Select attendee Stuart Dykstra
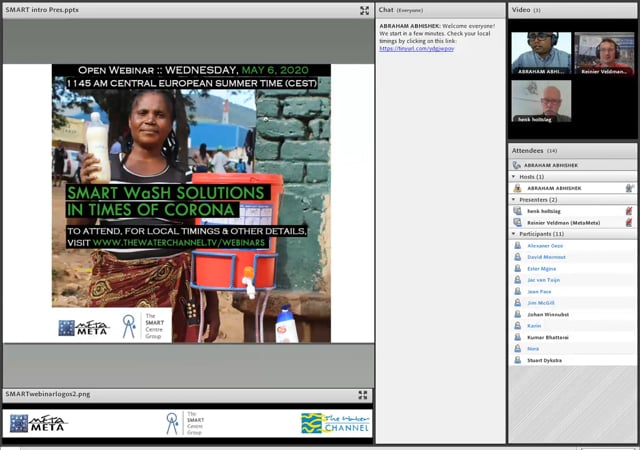The width and height of the screenshot is (640, 450). pos(544,360)
